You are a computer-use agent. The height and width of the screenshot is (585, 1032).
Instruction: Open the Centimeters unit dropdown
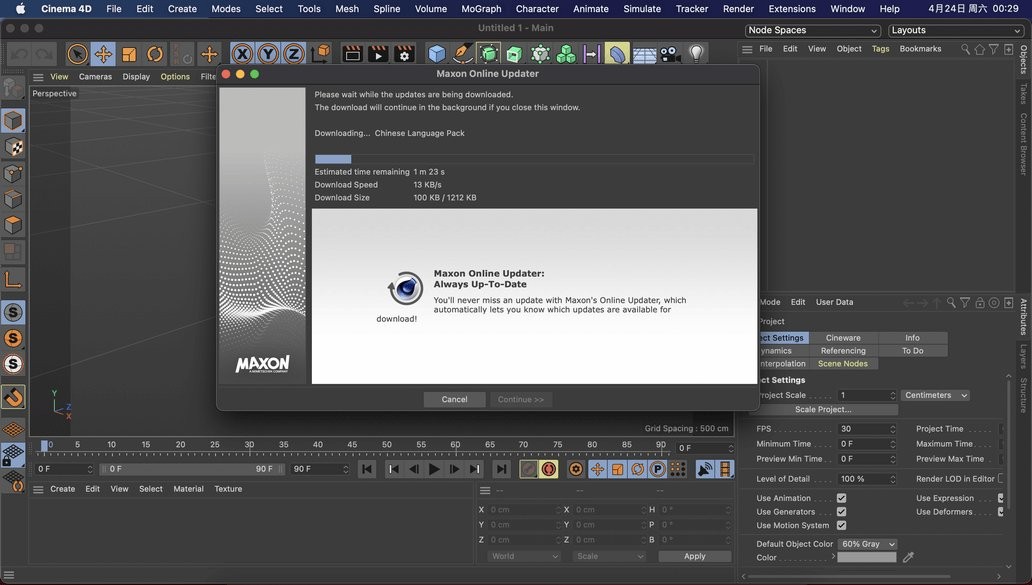point(935,395)
